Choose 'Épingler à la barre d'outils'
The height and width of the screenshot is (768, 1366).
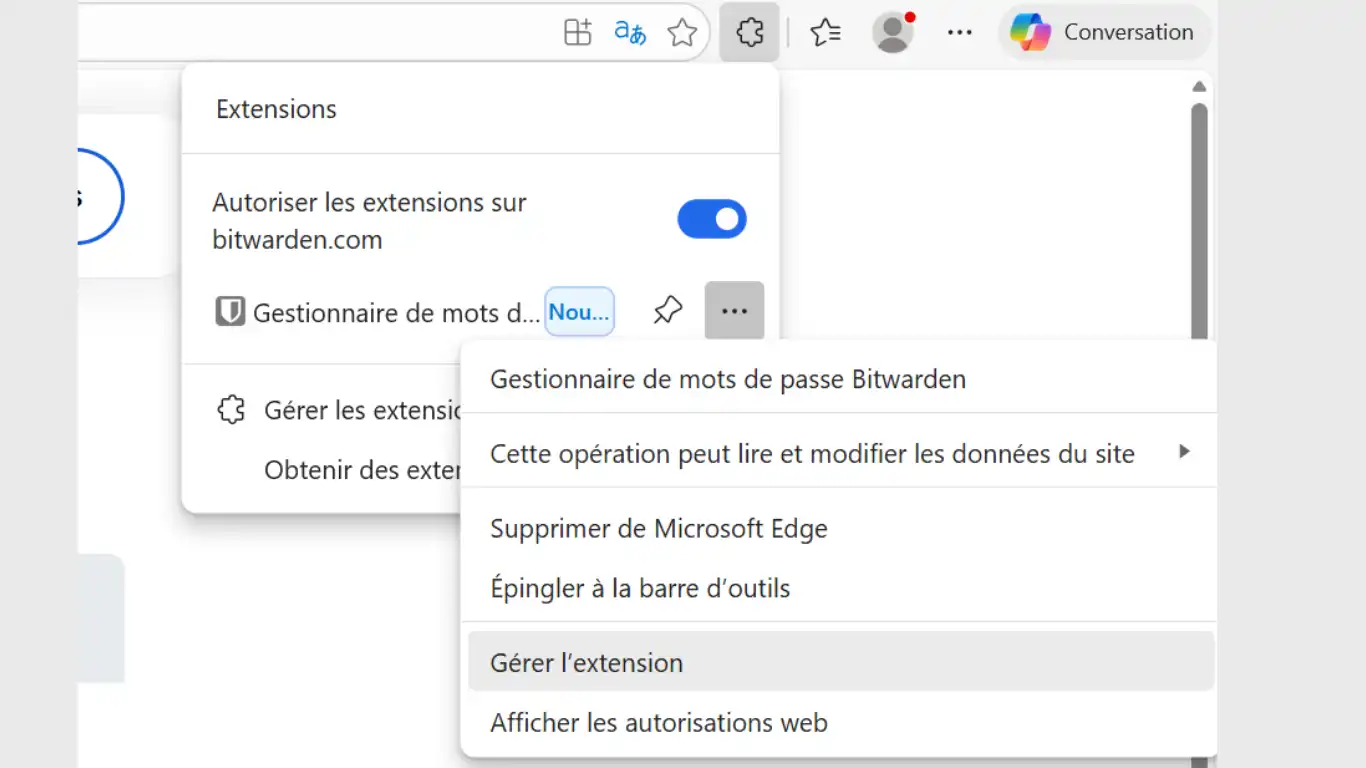(640, 588)
